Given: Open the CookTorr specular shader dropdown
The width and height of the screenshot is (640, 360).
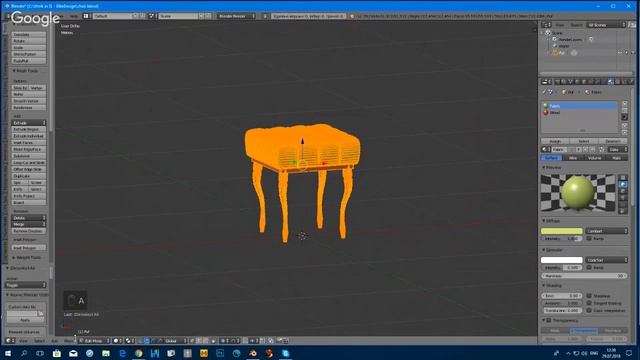Looking at the screenshot, I should (x=607, y=260).
